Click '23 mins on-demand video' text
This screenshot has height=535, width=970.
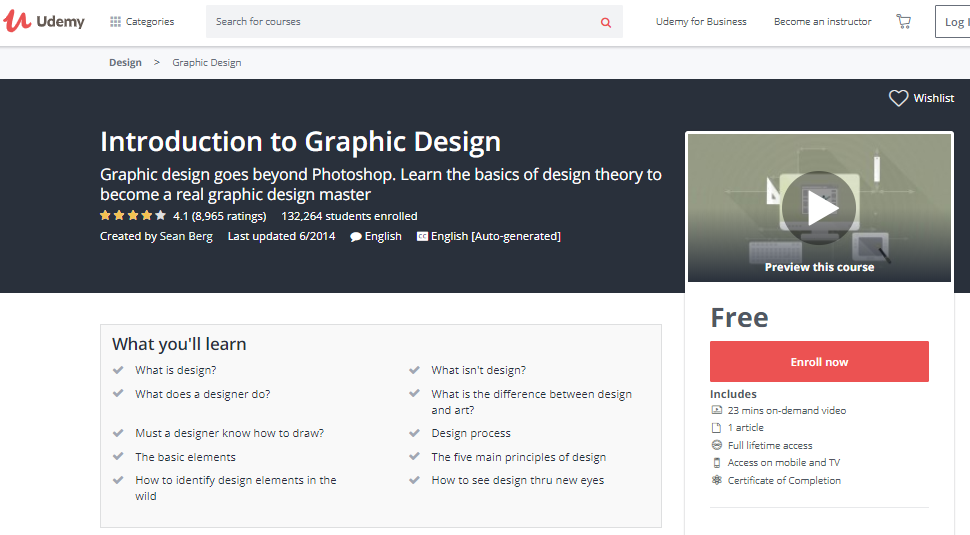pos(787,410)
